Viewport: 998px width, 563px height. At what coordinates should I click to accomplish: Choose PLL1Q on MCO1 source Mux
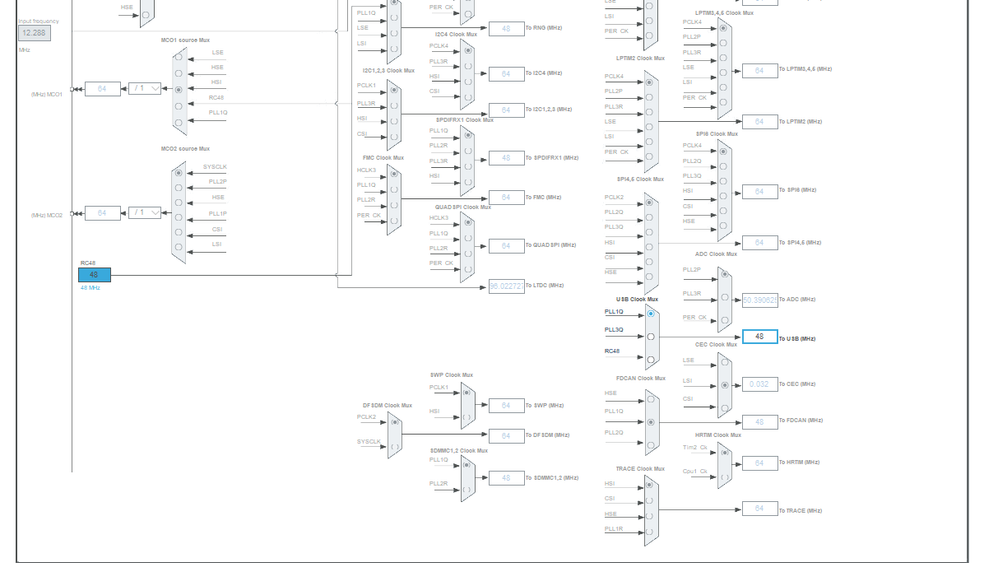pos(179,122)
